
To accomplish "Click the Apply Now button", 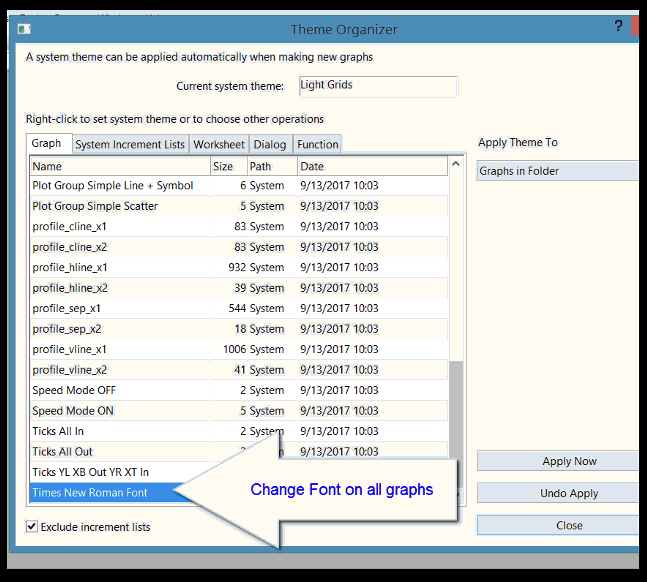I will (558, 461).
